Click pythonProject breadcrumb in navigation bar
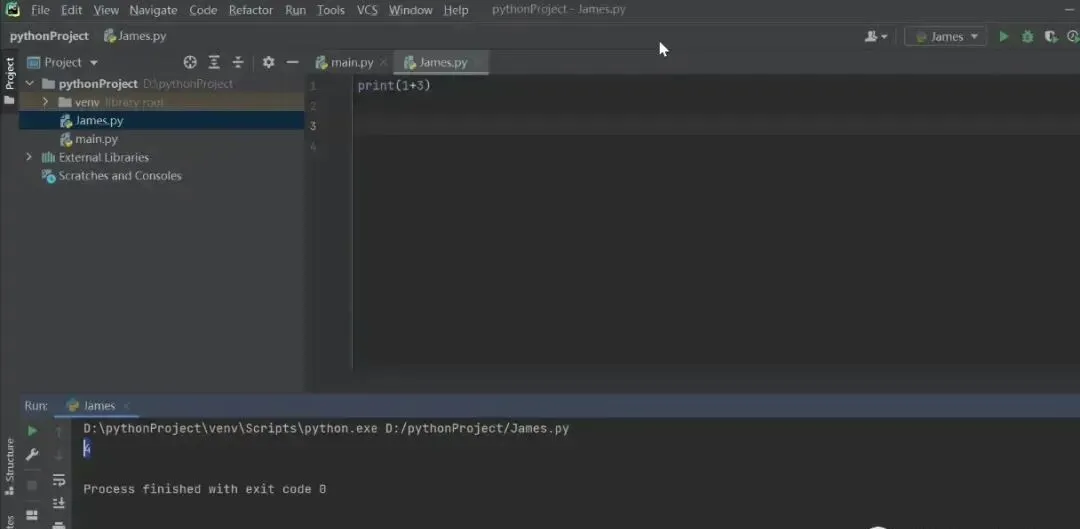 [49, 36]
